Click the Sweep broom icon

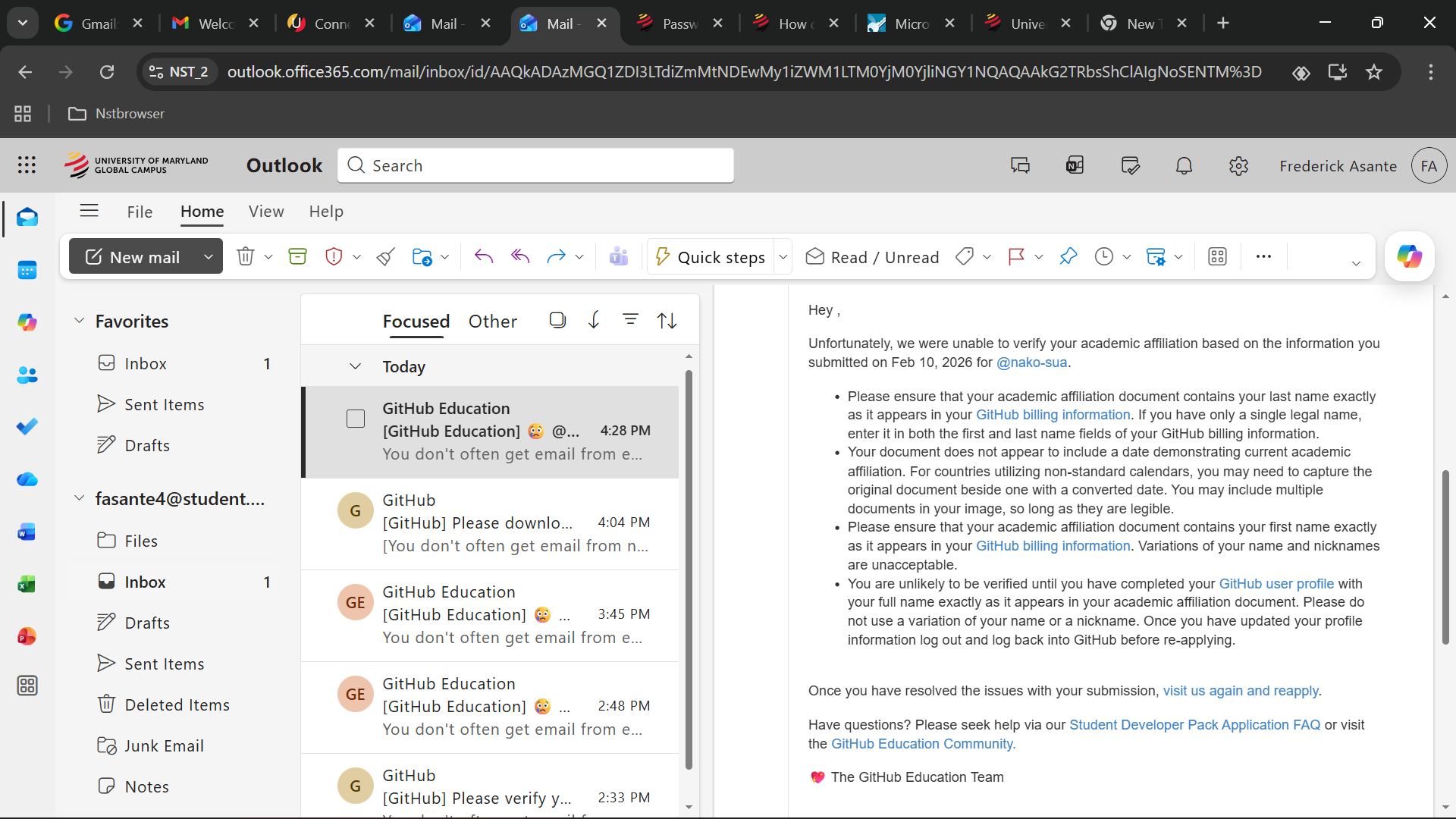(385, 257)
